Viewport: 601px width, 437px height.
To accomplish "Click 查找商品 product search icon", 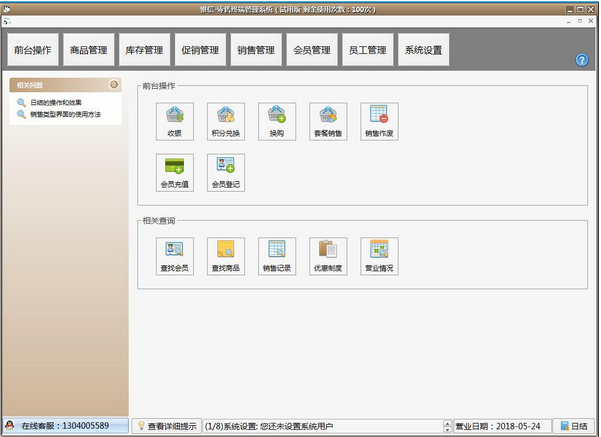I will [x=226, y=255].
